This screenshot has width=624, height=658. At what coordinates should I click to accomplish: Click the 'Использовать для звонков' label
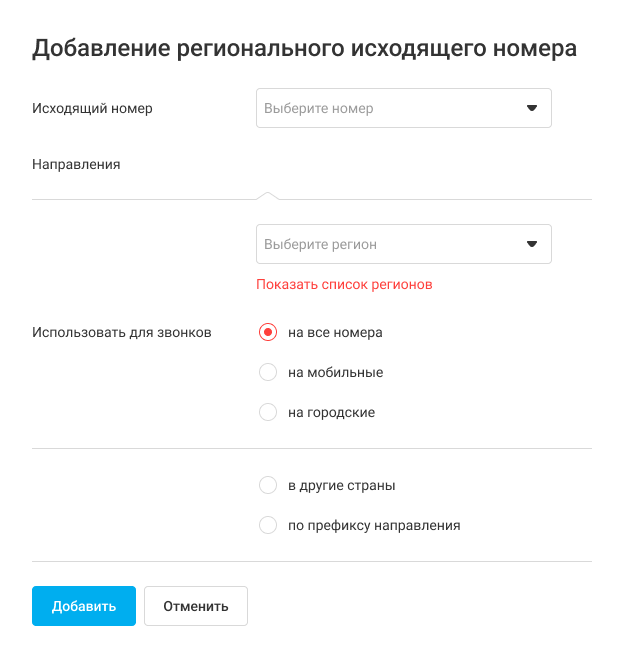pos(121,332)
